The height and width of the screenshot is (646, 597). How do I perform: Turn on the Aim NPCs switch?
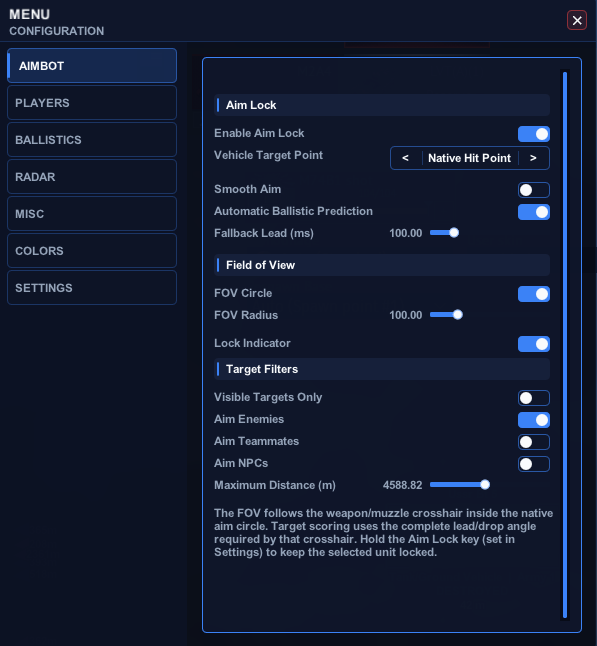point(534,464)
